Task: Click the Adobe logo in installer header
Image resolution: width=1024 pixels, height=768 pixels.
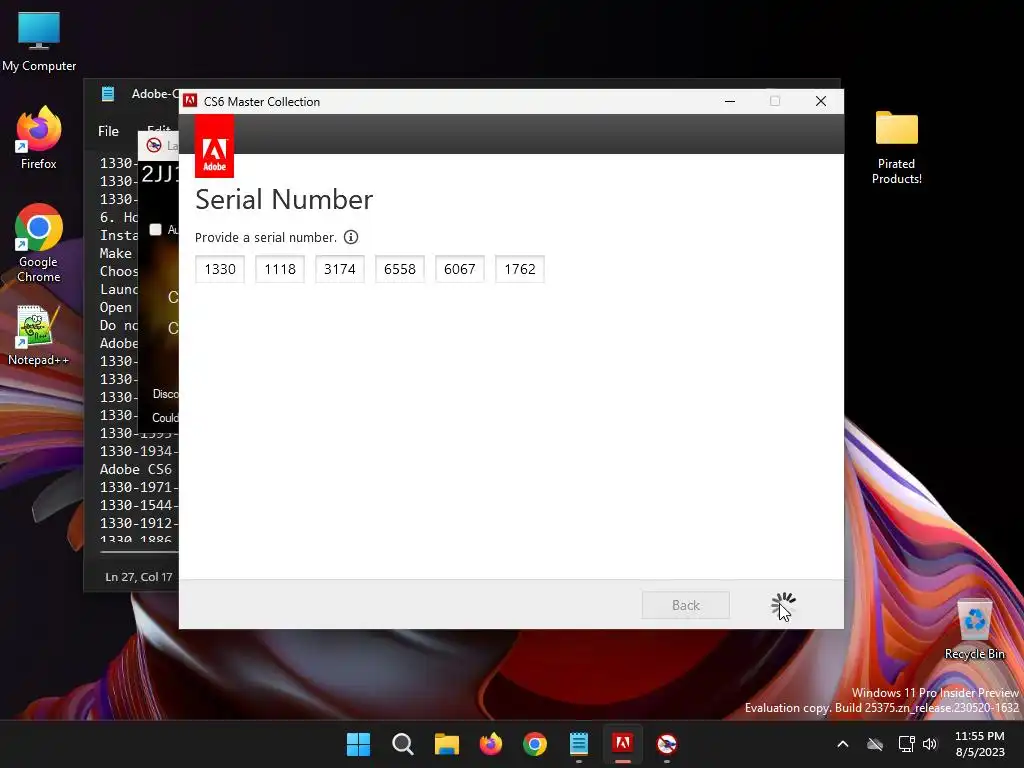Action: click(x=214, y=146)
